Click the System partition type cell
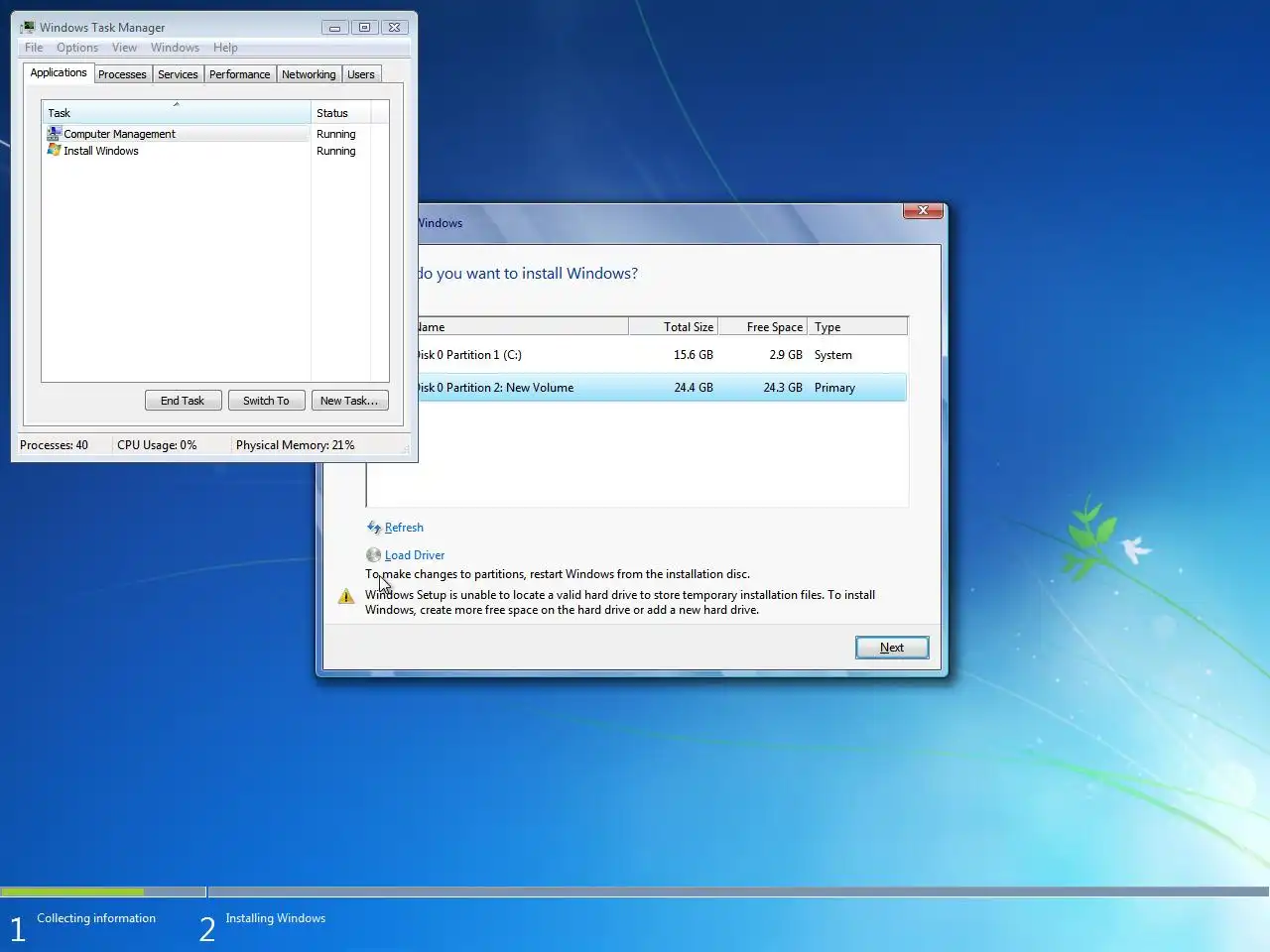The height and width of the screenshot is (952, 1270). coord(833,355)
